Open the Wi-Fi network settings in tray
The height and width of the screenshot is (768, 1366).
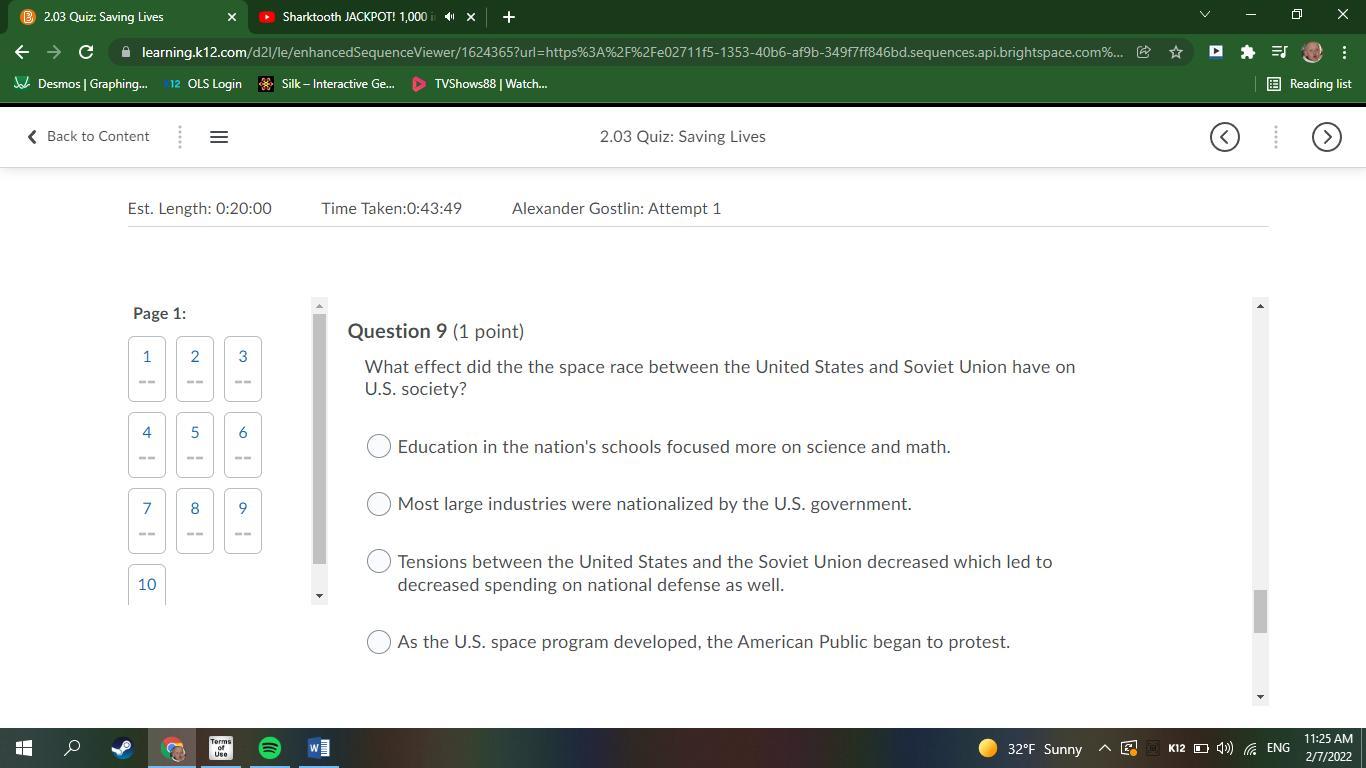click(1250, 748)
